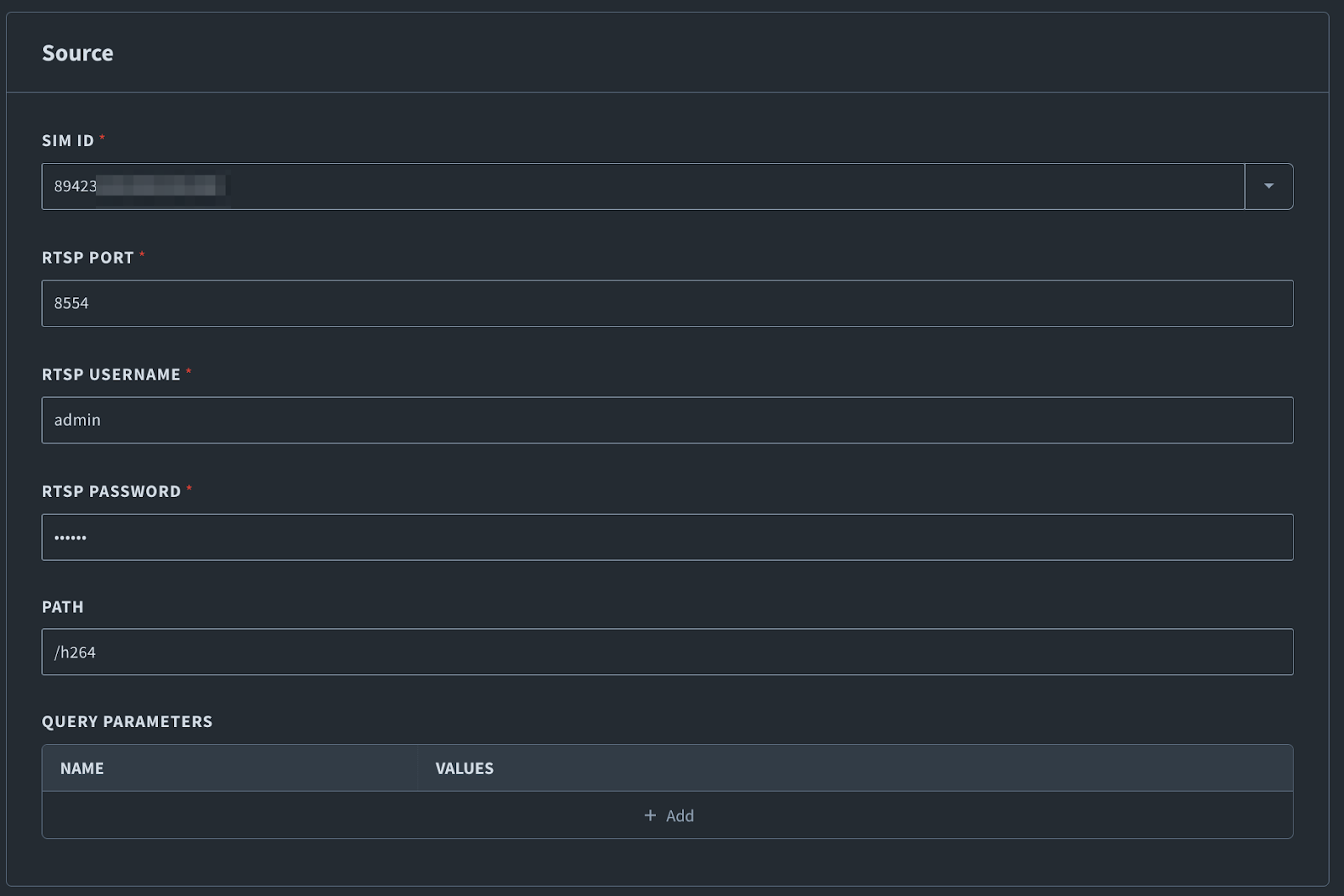Click the NAME column header
The image size is (1344, 896).
[82, 768]
